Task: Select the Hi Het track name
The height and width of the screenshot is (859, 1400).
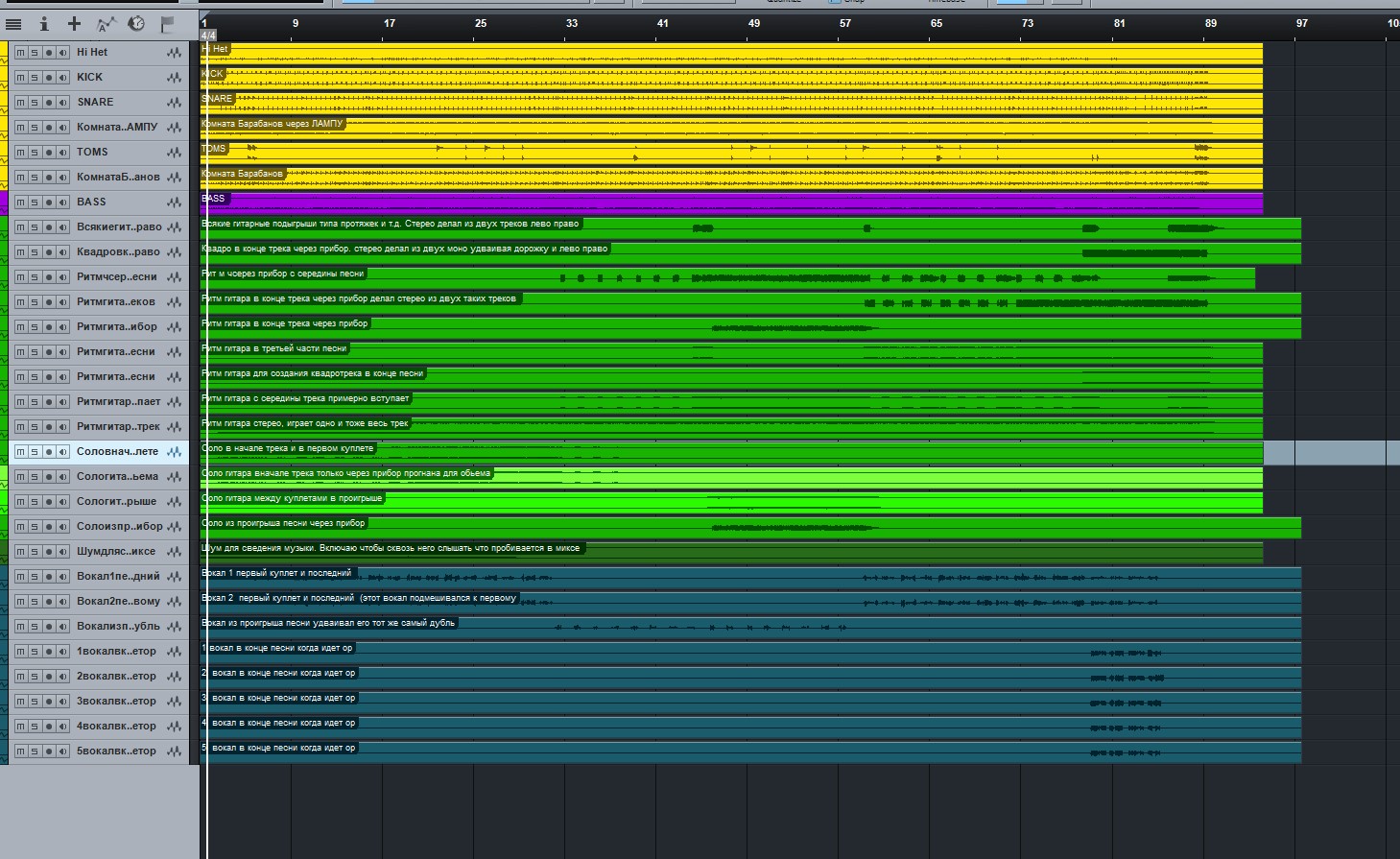Action: tap(92, 53)
